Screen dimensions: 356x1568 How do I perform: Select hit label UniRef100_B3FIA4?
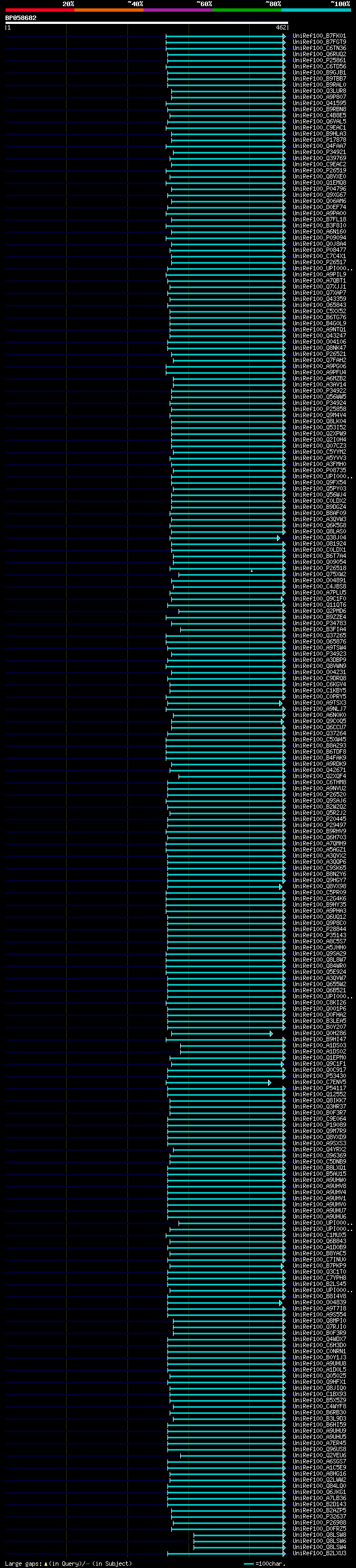coord(319,630)
